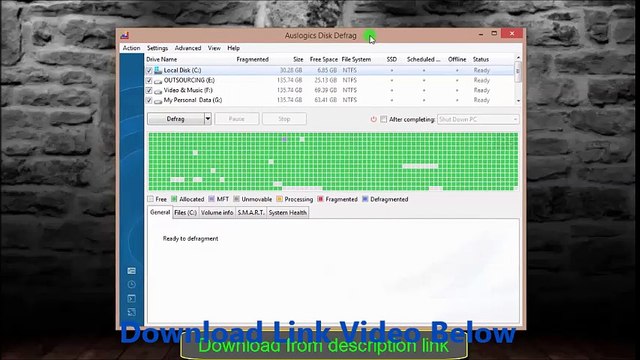This screenshot has width=640, height=360.
Task: Switch to the Volume info tab
Action: [217, 213]
